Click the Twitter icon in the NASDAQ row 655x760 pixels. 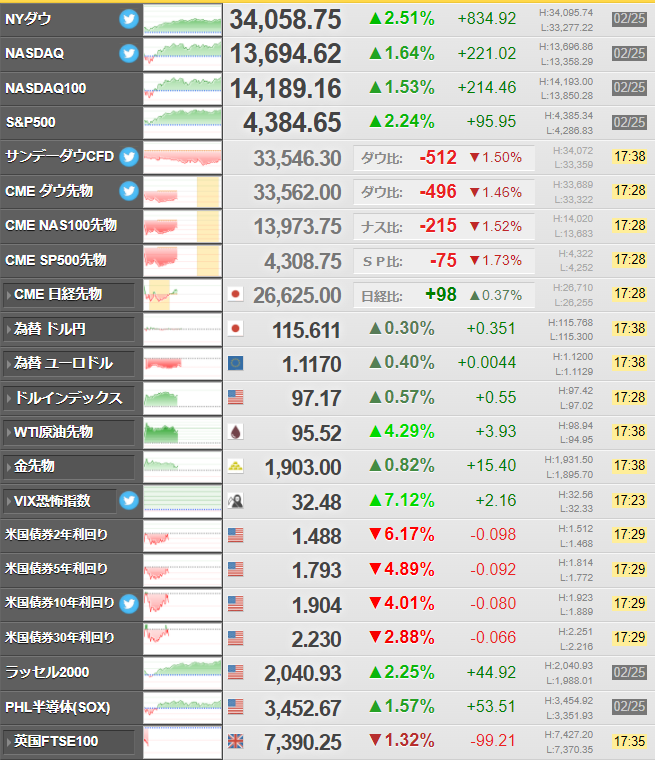point(129,53)
